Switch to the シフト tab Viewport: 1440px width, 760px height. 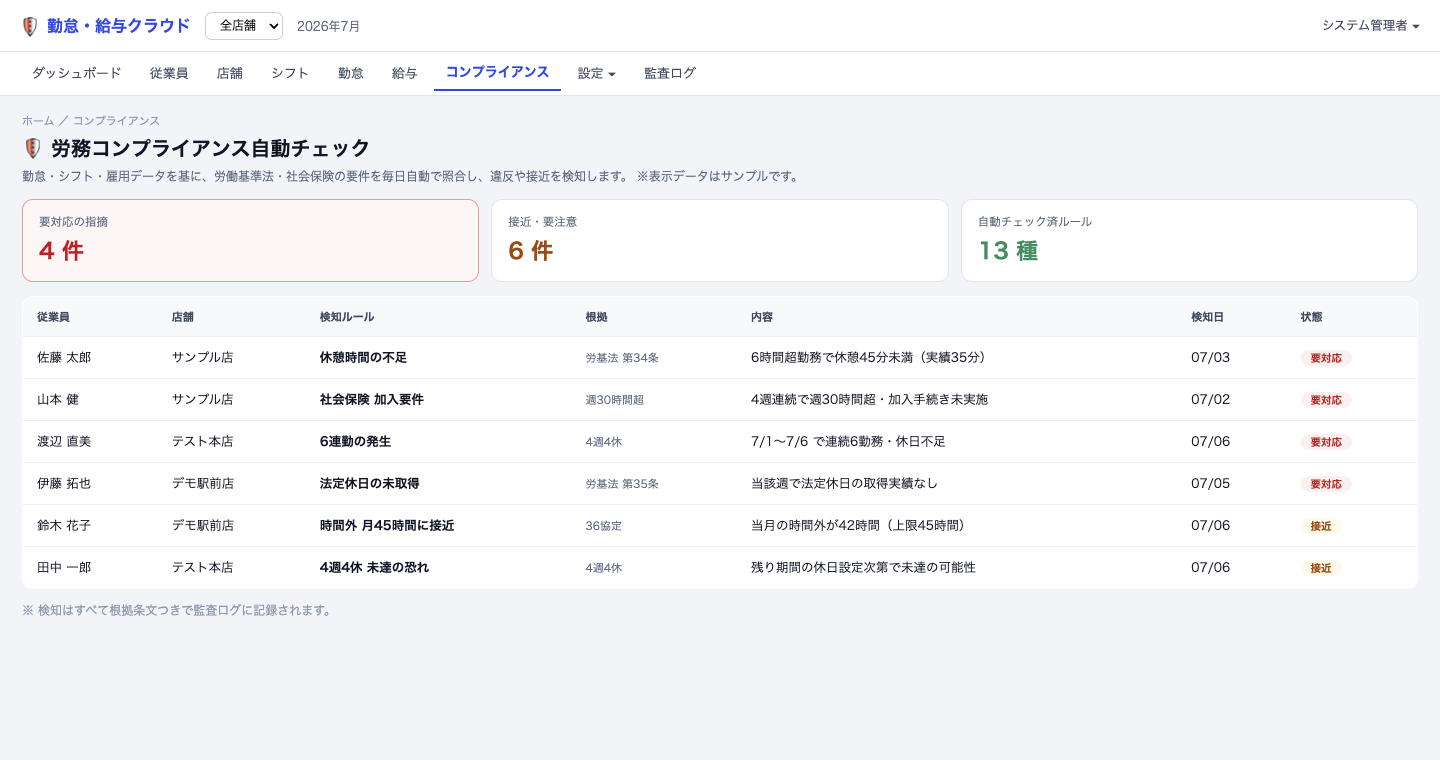click(290, 73)
